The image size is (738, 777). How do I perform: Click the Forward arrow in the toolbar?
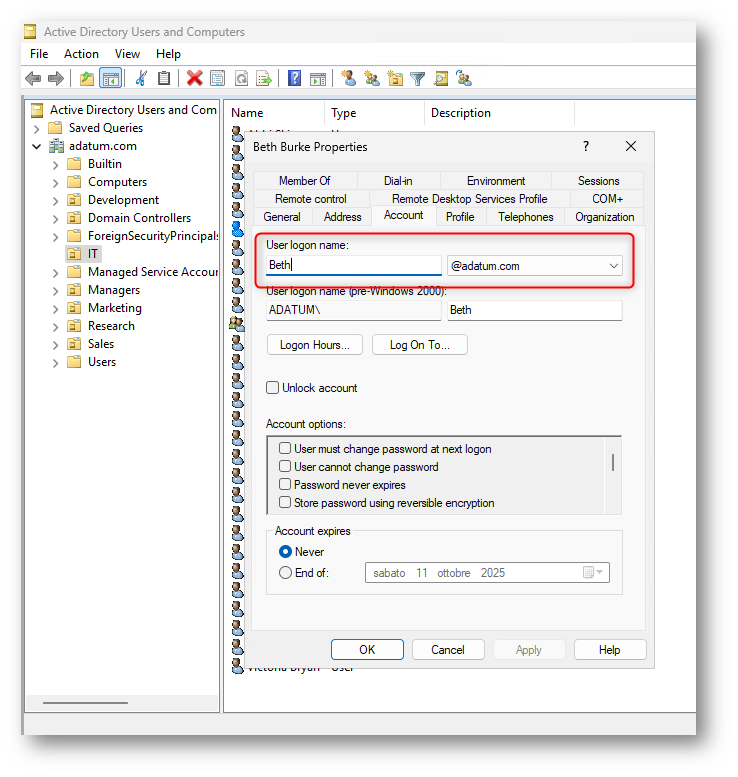[x=56, y=78]
